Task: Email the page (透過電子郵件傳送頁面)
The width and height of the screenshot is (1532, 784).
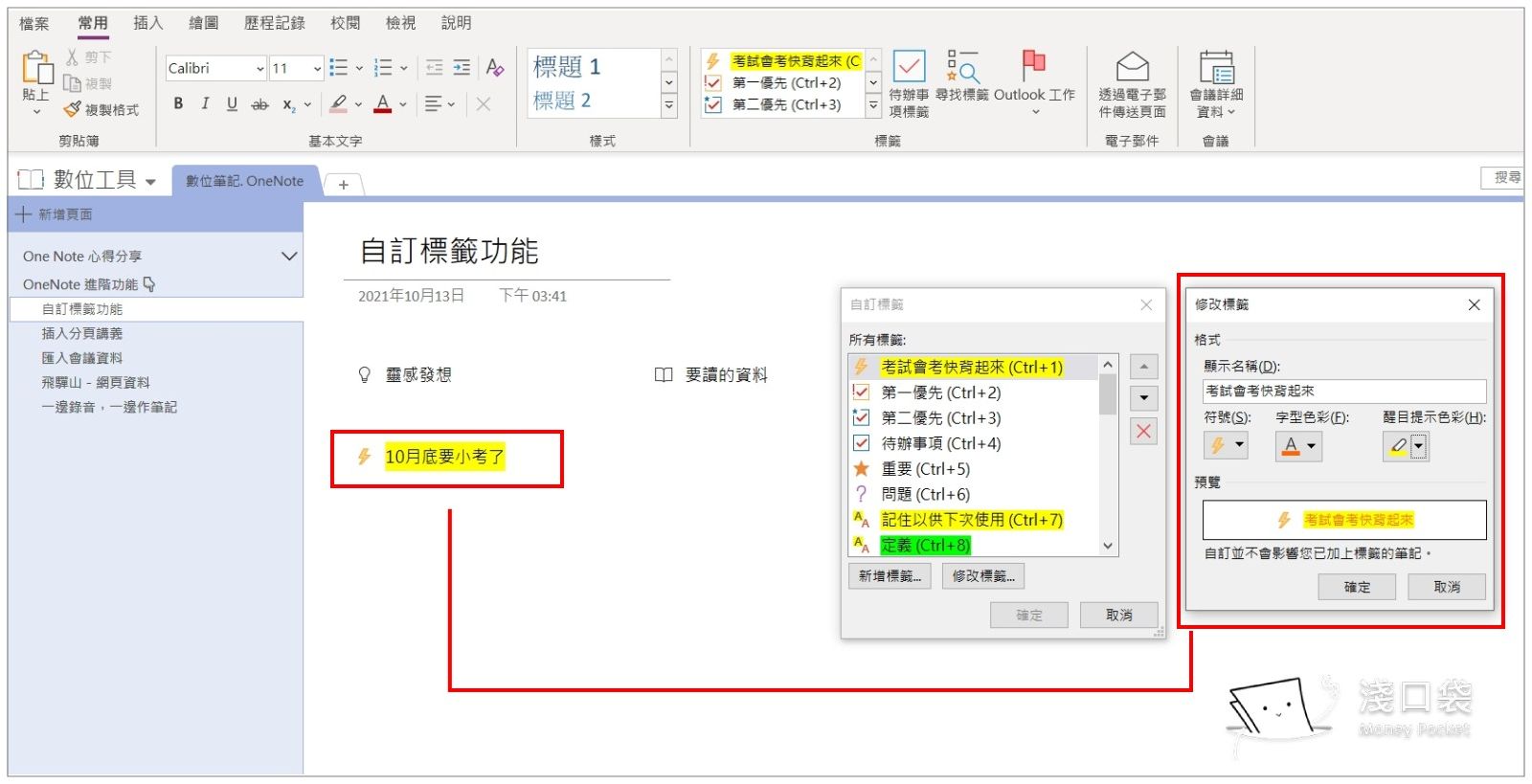Action: (x=1132, y=84)
